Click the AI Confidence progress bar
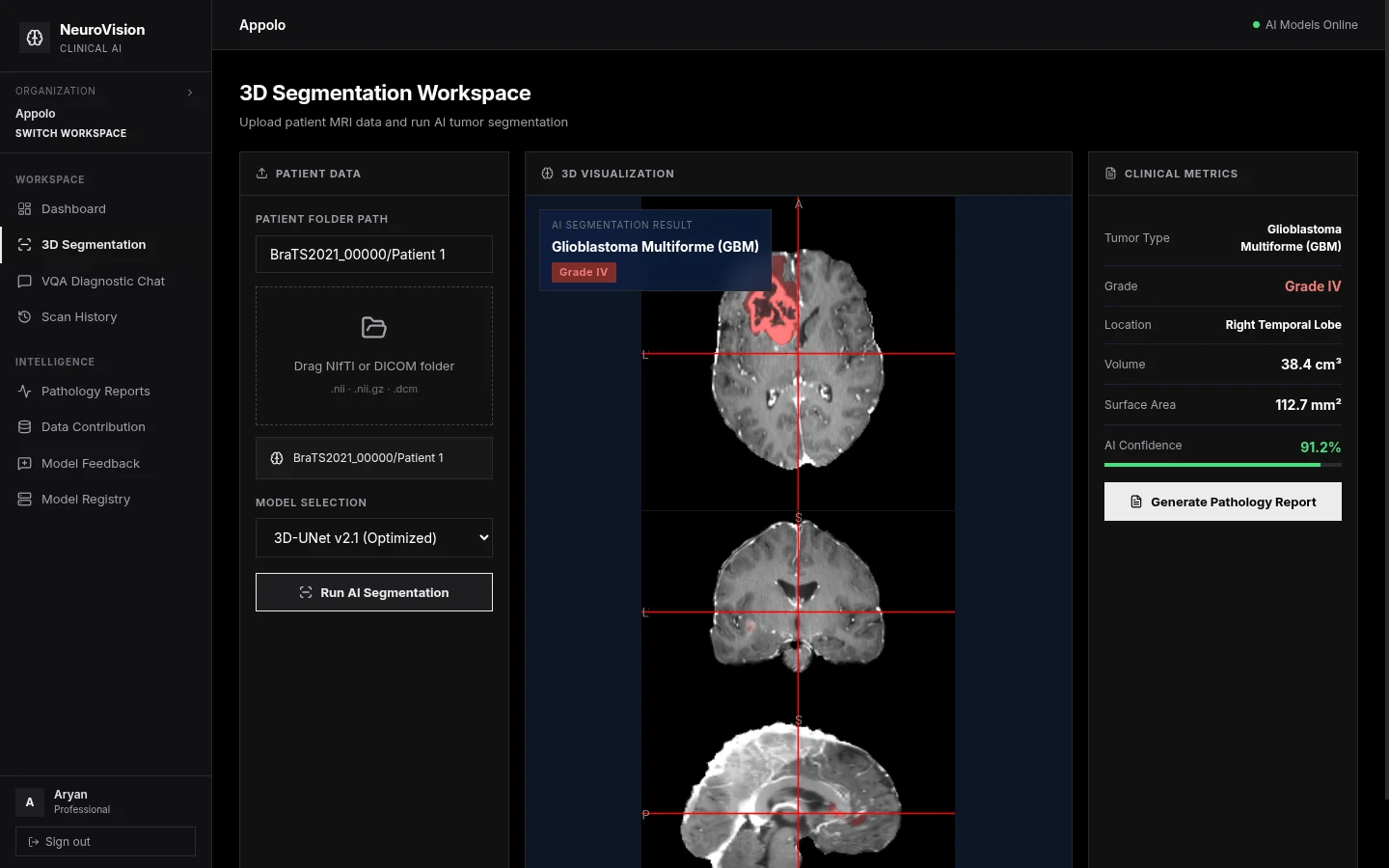The image size is (1389, 868). [1223, 465]
